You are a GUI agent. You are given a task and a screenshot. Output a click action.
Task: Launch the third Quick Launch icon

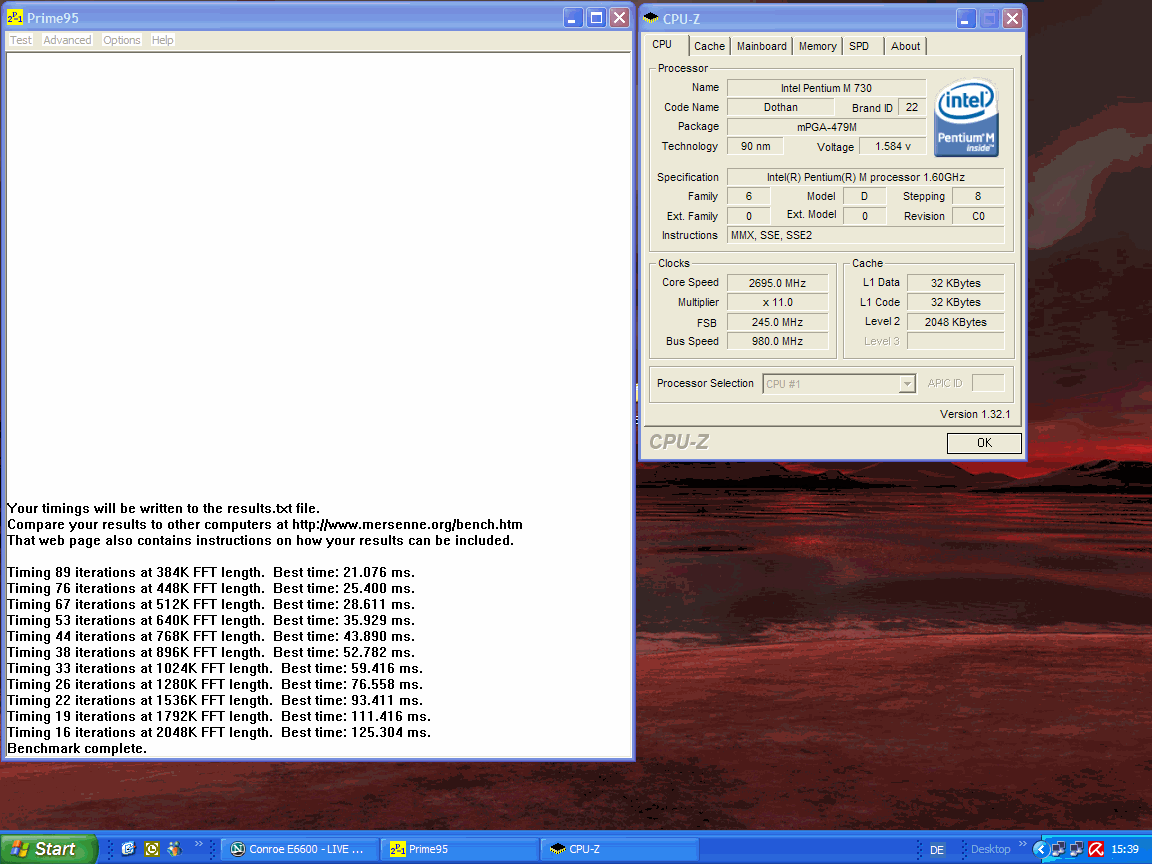(174, 849)
